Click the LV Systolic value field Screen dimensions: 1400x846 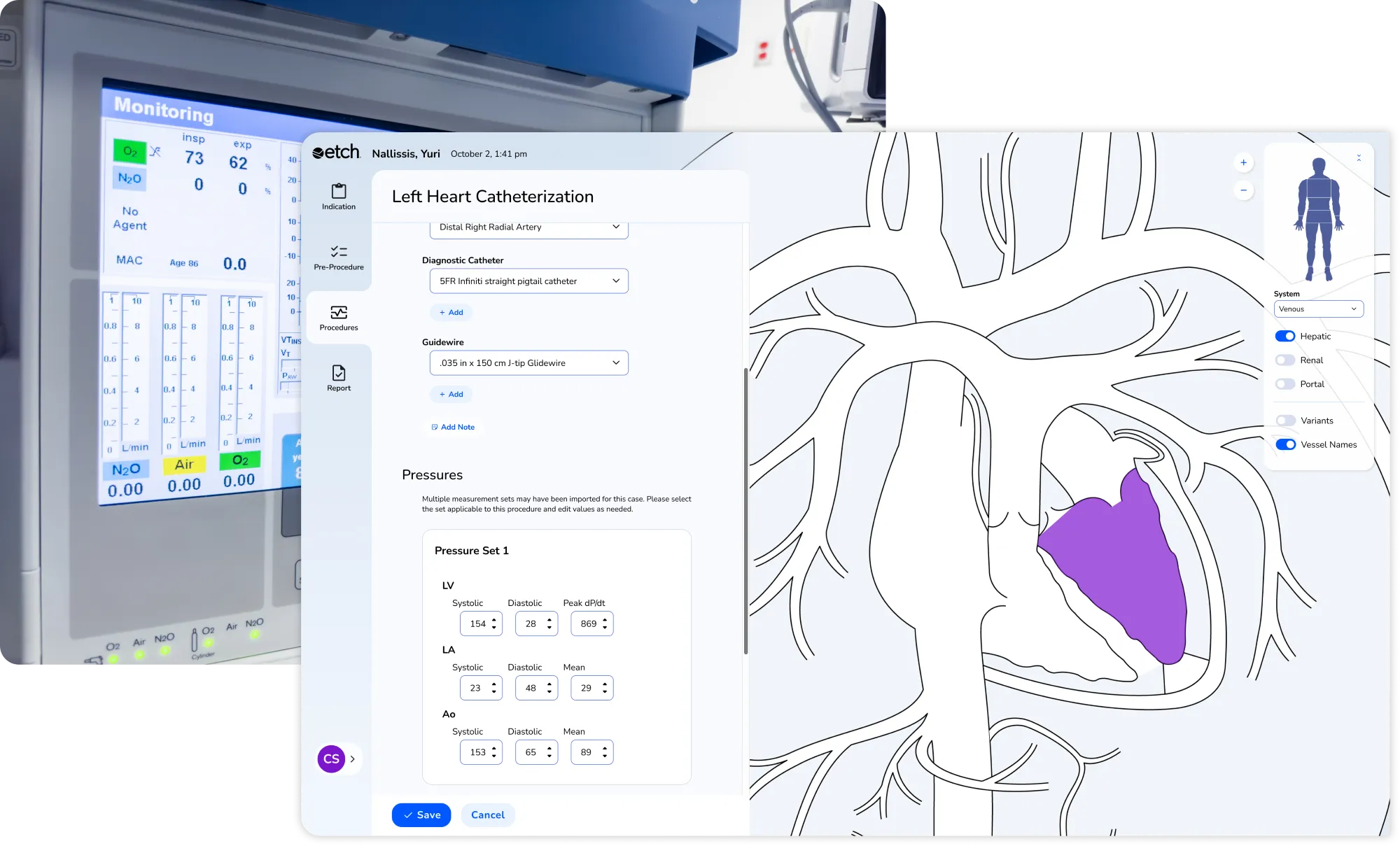click(x=477, y=624)
